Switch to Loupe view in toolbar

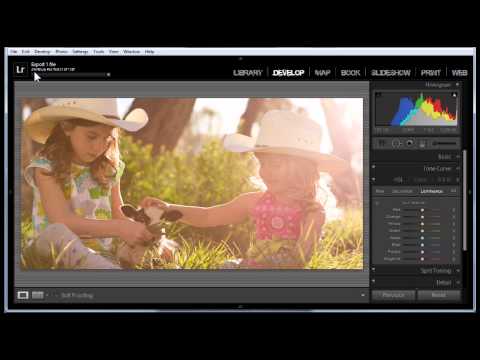[x=23, y=295]
